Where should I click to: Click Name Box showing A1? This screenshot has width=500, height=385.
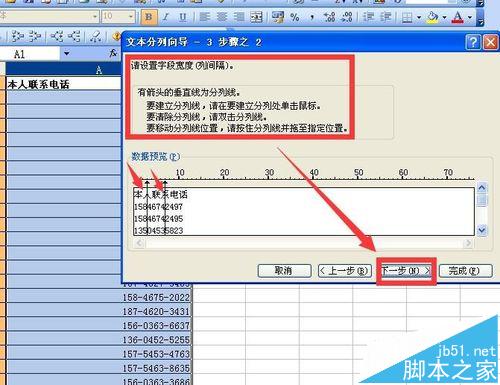pos(29,54)
